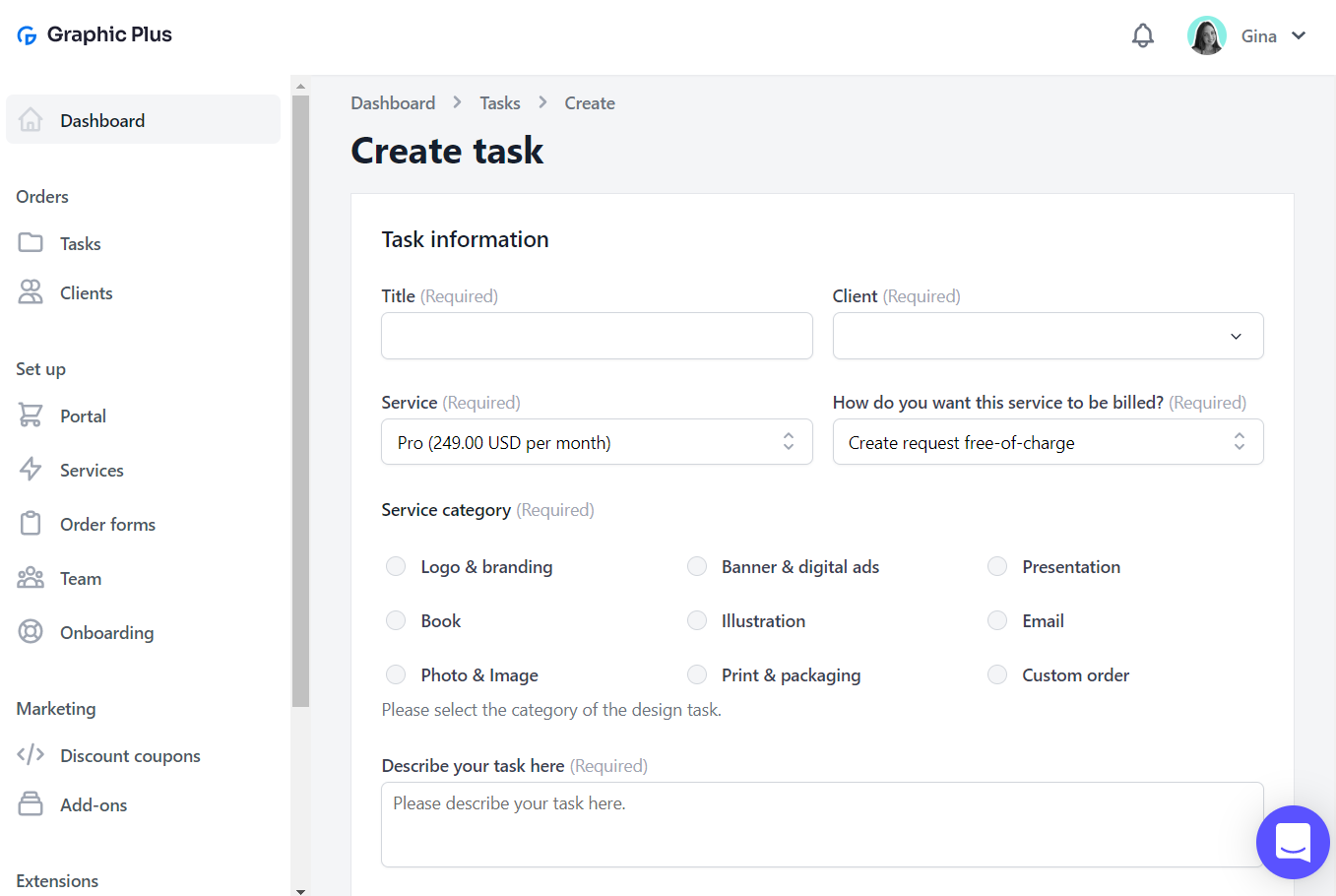Choose the Illustration radio option
The width and height of the screenshot is (1336, 896).
pos(697,620)
